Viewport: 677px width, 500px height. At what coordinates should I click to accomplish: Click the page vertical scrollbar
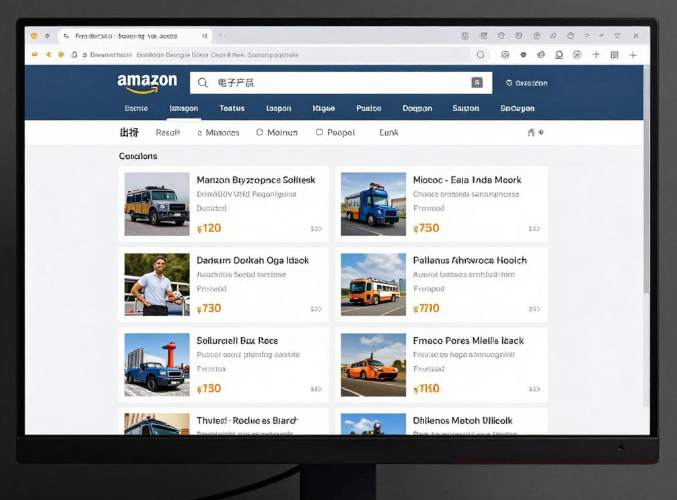click(x=645, y=200)
